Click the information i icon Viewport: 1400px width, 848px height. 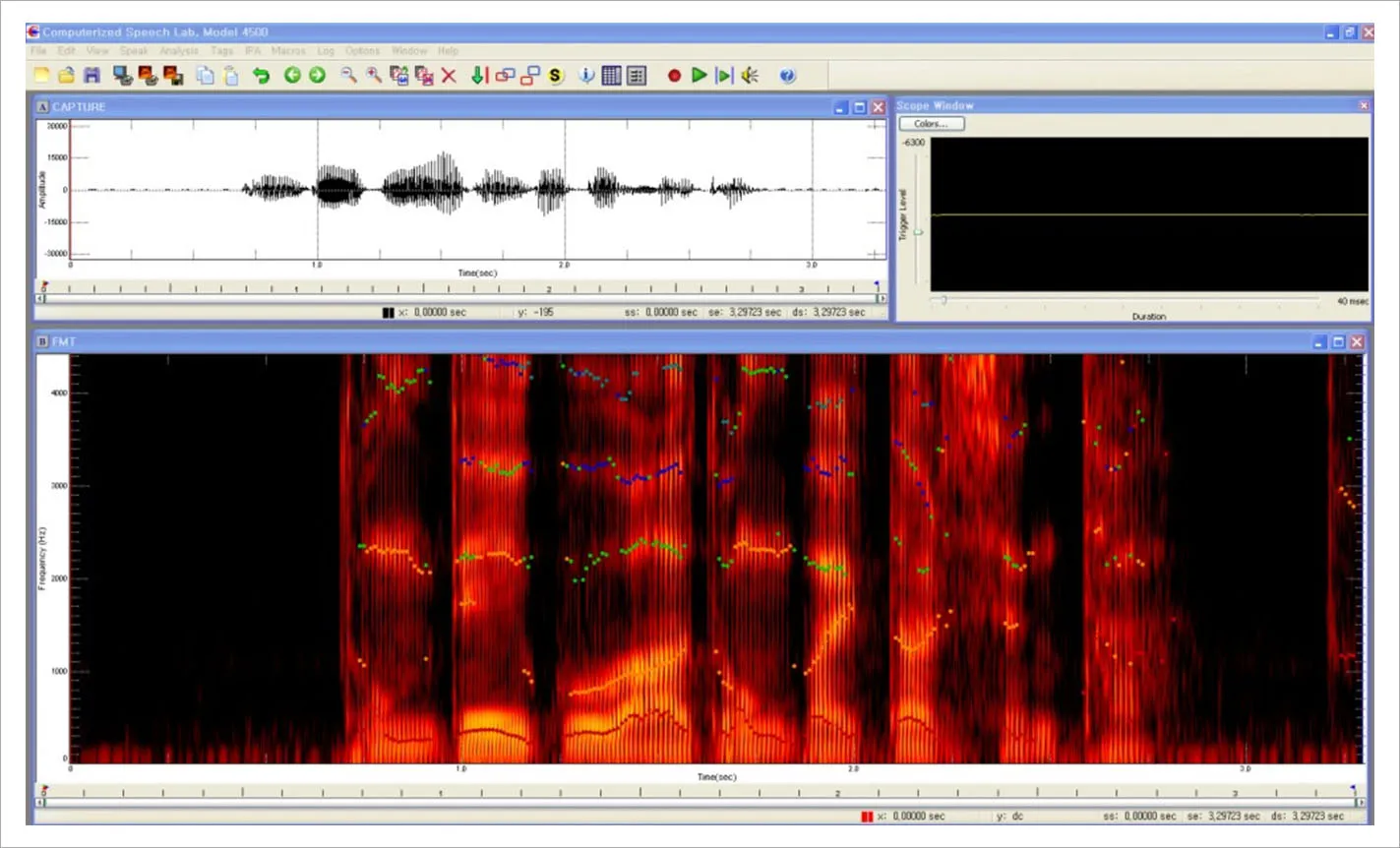click(586, 75)
